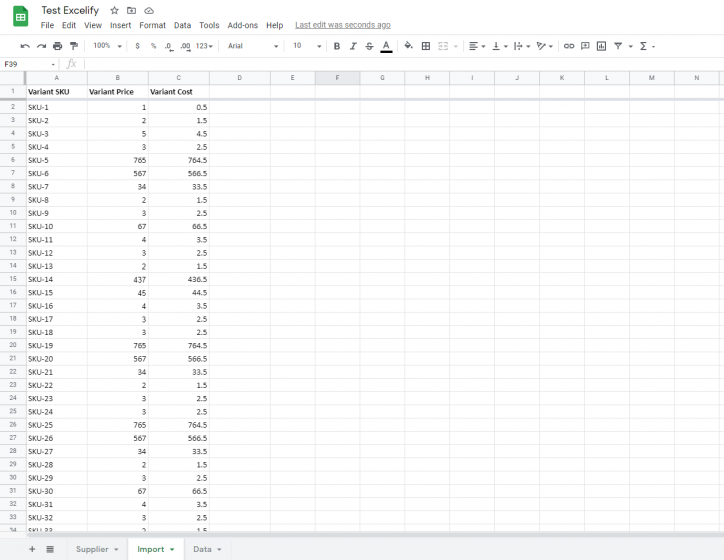Click the cloud document status icon
This screenshot has width=724, height=560.
149,10
